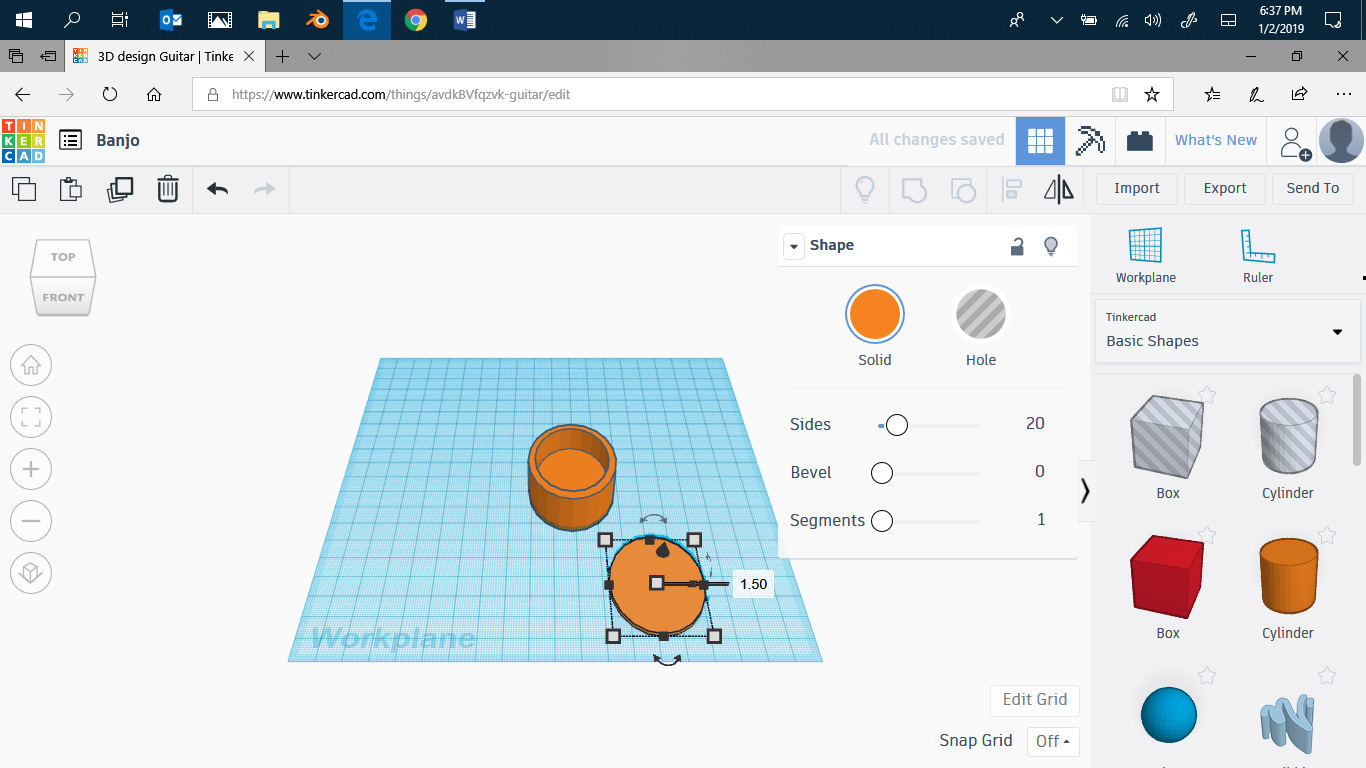Click the Duplicate and repeat icon
The image size is (1366, 768).
[120, 188]
